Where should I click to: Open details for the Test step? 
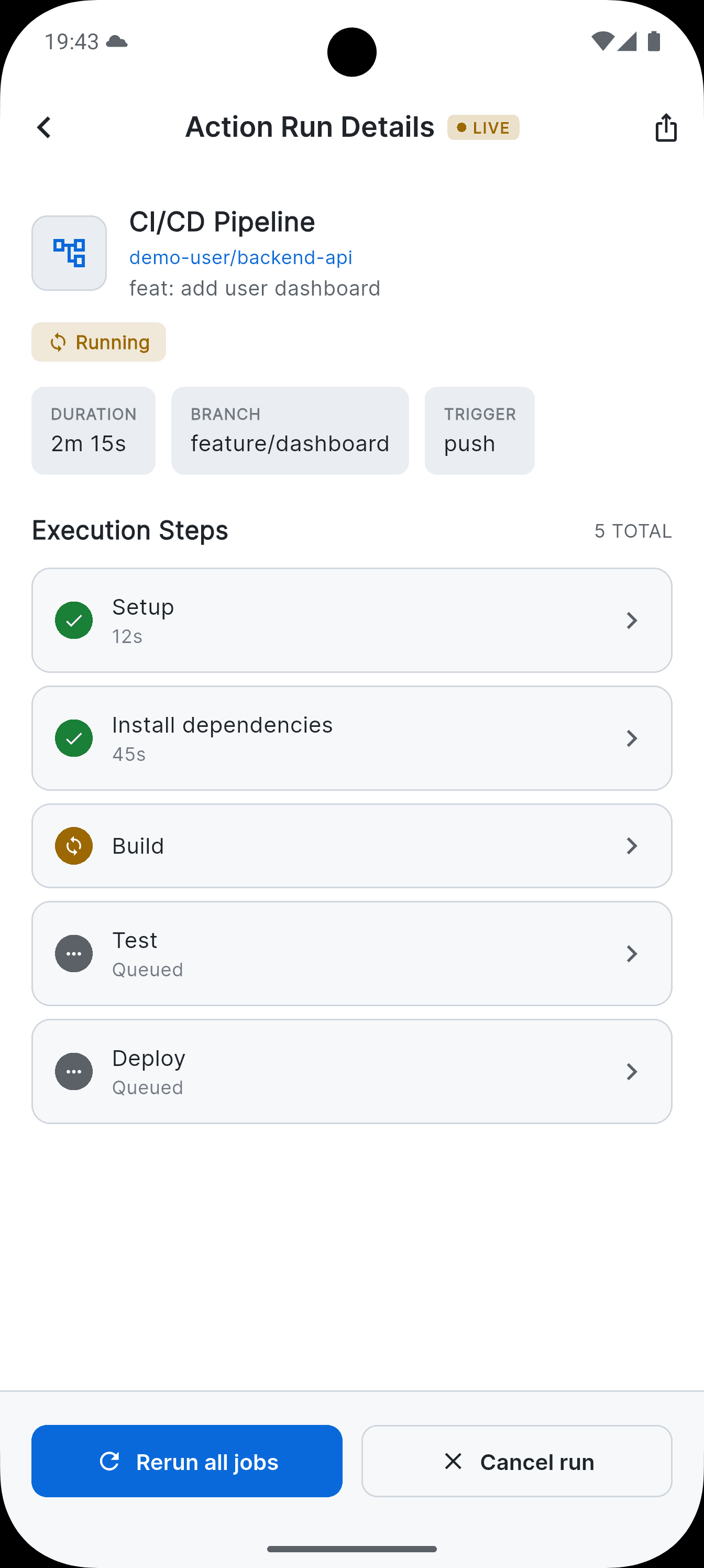click(x=632, y=953)
